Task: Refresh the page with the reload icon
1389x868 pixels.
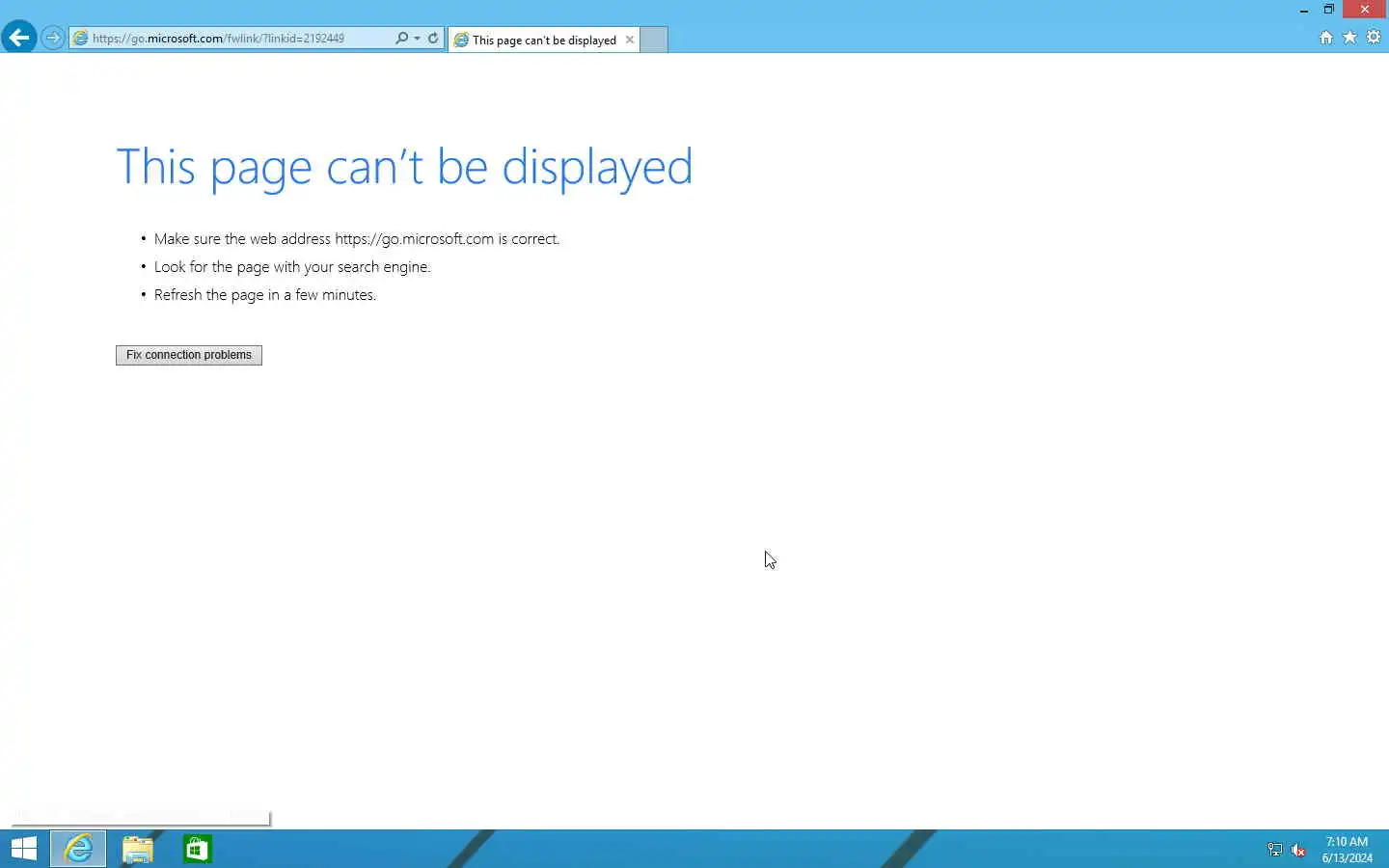Action: point(433,39)
